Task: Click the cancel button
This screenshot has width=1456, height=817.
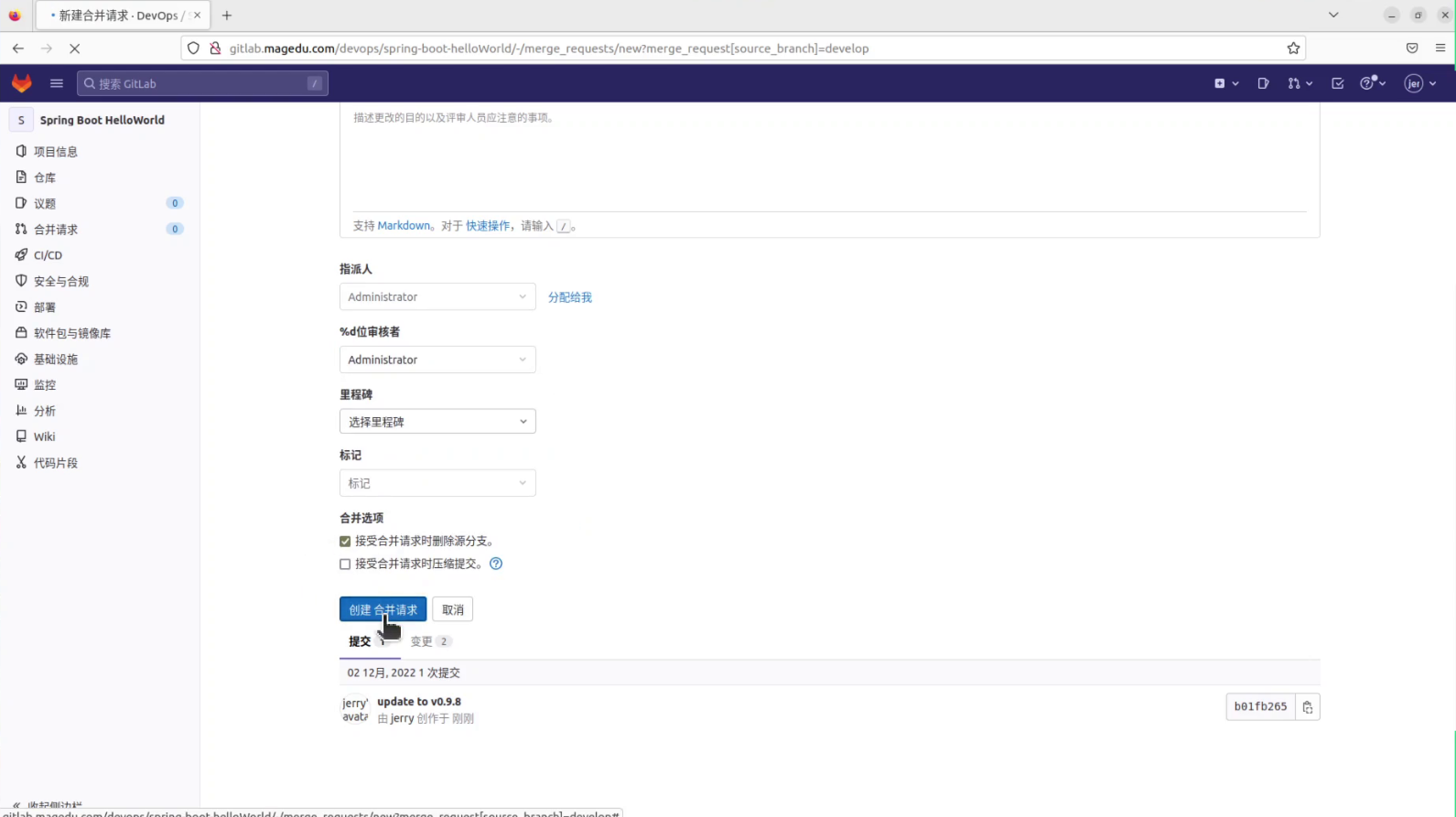Action: pyautogui.click(x=453, y=609)
